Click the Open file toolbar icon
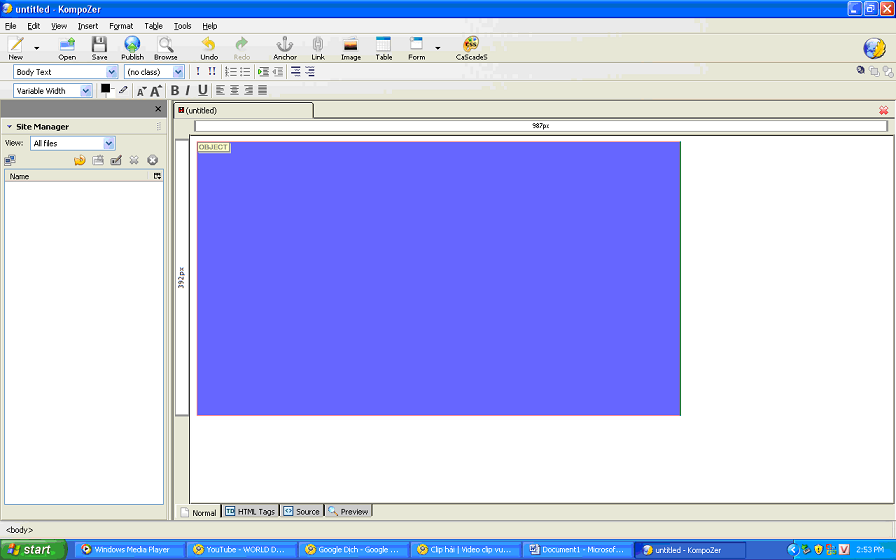This screenshot has width=896, height=560. pyautogui.click(x=67, y=48)
